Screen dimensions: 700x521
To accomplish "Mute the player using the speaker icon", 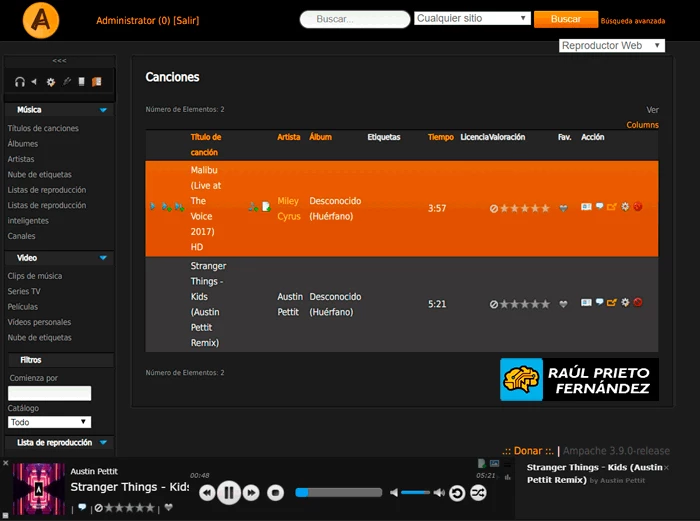I will (x=394, y=492).
